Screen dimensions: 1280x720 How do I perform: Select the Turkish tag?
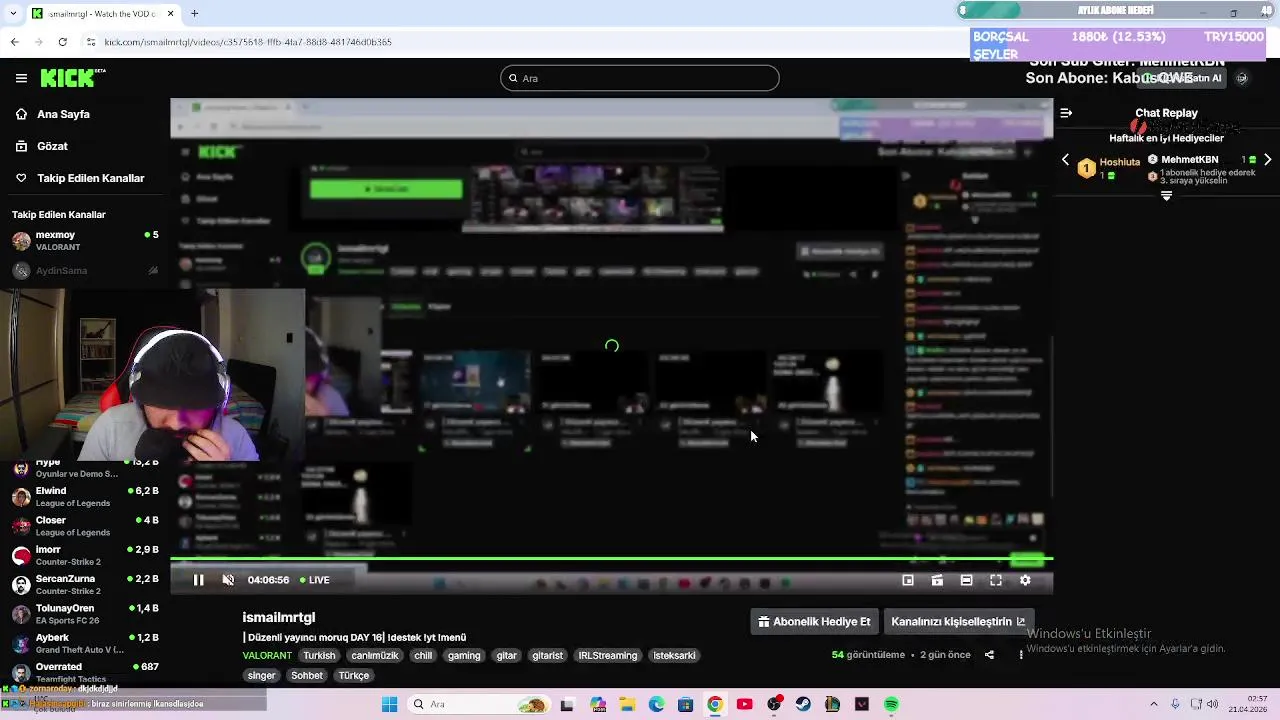coord(319,656)
